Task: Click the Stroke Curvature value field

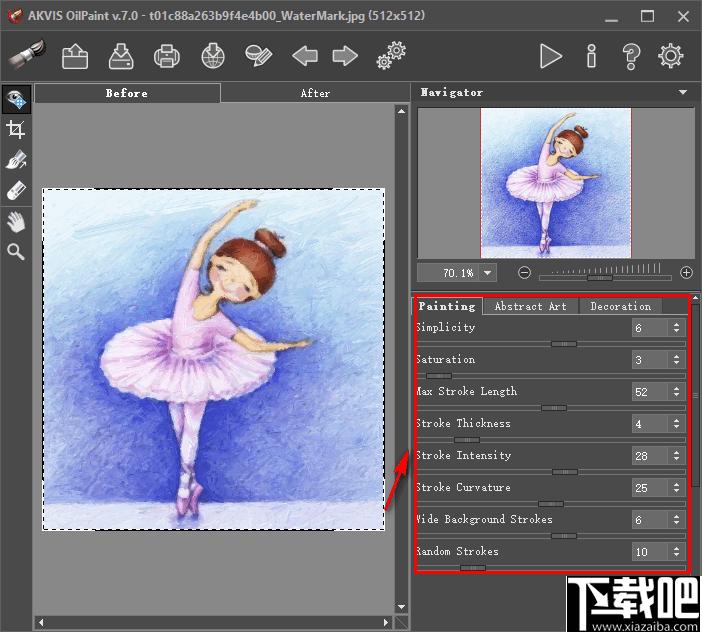Action: [x=650, y=488]
